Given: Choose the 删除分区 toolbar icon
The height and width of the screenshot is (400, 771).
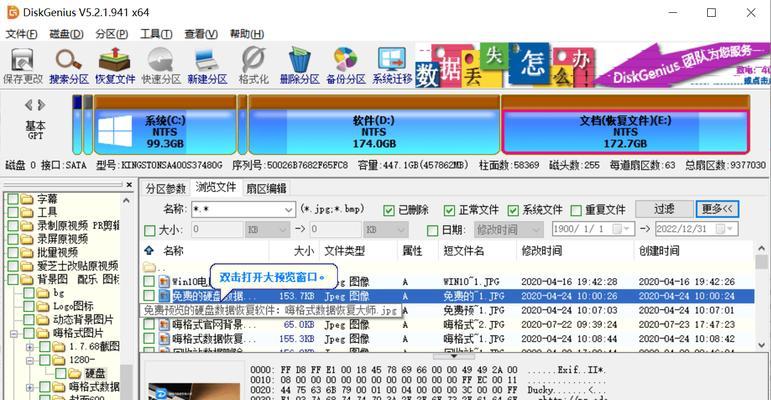Looking at the screenshot, I should click(299, 65).
